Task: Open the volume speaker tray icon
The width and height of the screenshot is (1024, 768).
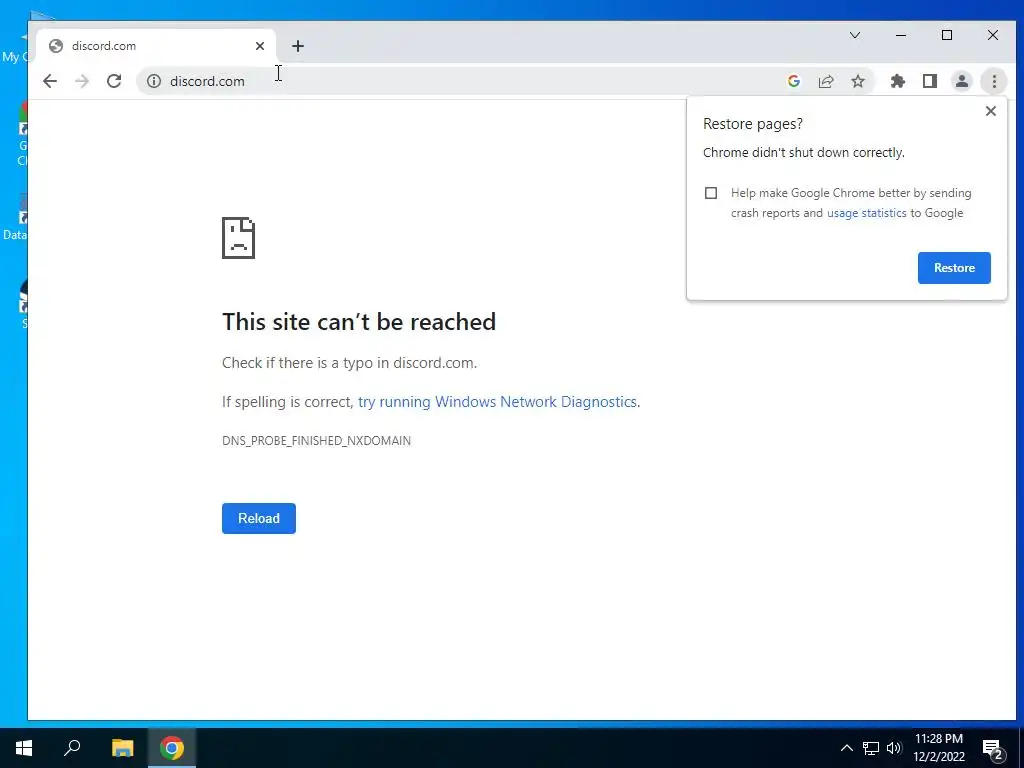Action: (895, 748)
